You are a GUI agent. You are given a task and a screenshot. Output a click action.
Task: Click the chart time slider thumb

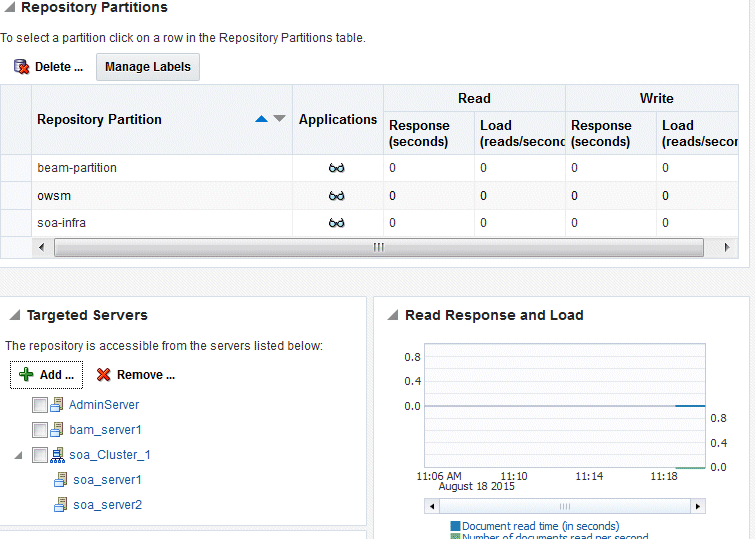click(565, 506)
